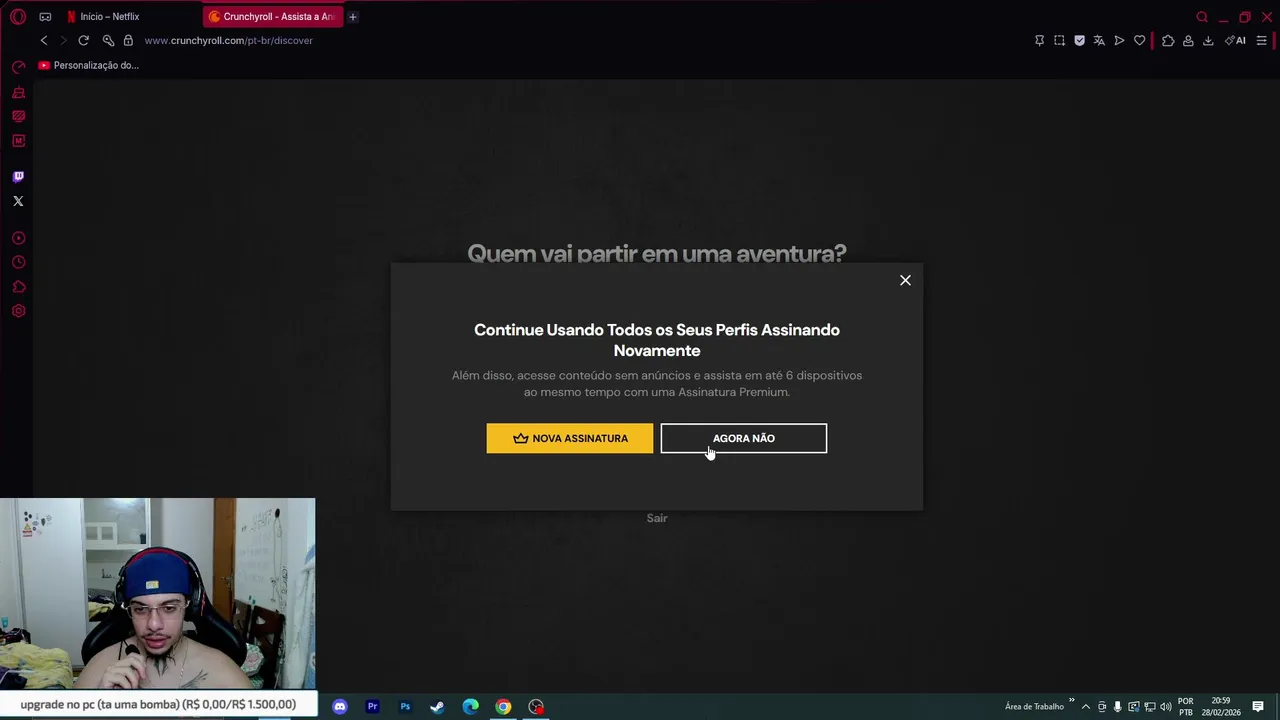1280x720 pixels.
Task: View the site security padlock info
Action: click(x=128, y=40)
